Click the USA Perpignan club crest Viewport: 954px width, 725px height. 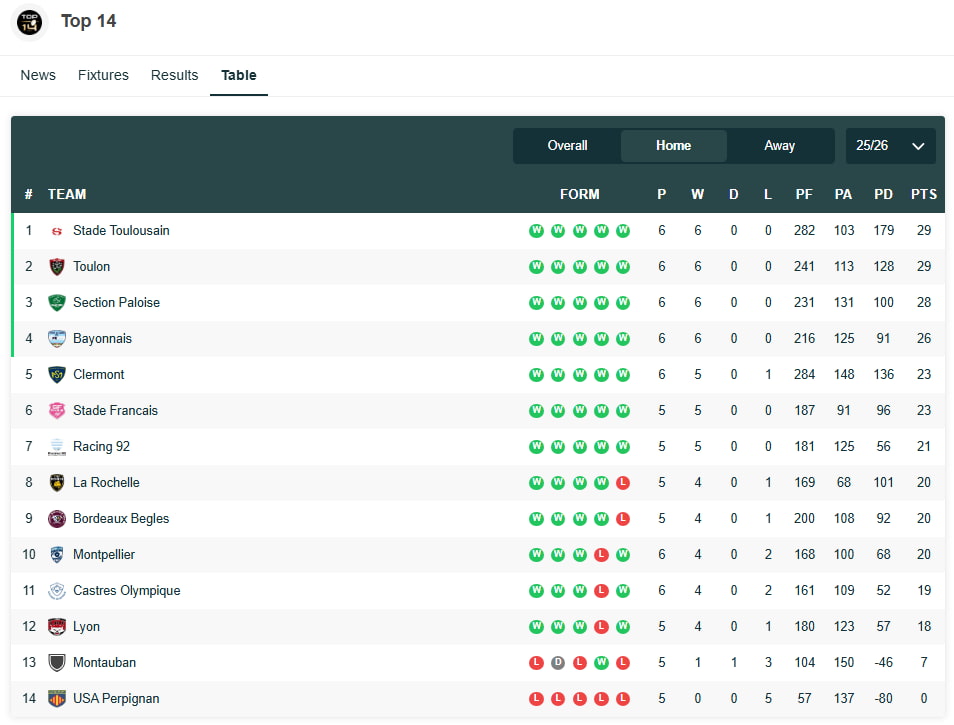(58, 698)
